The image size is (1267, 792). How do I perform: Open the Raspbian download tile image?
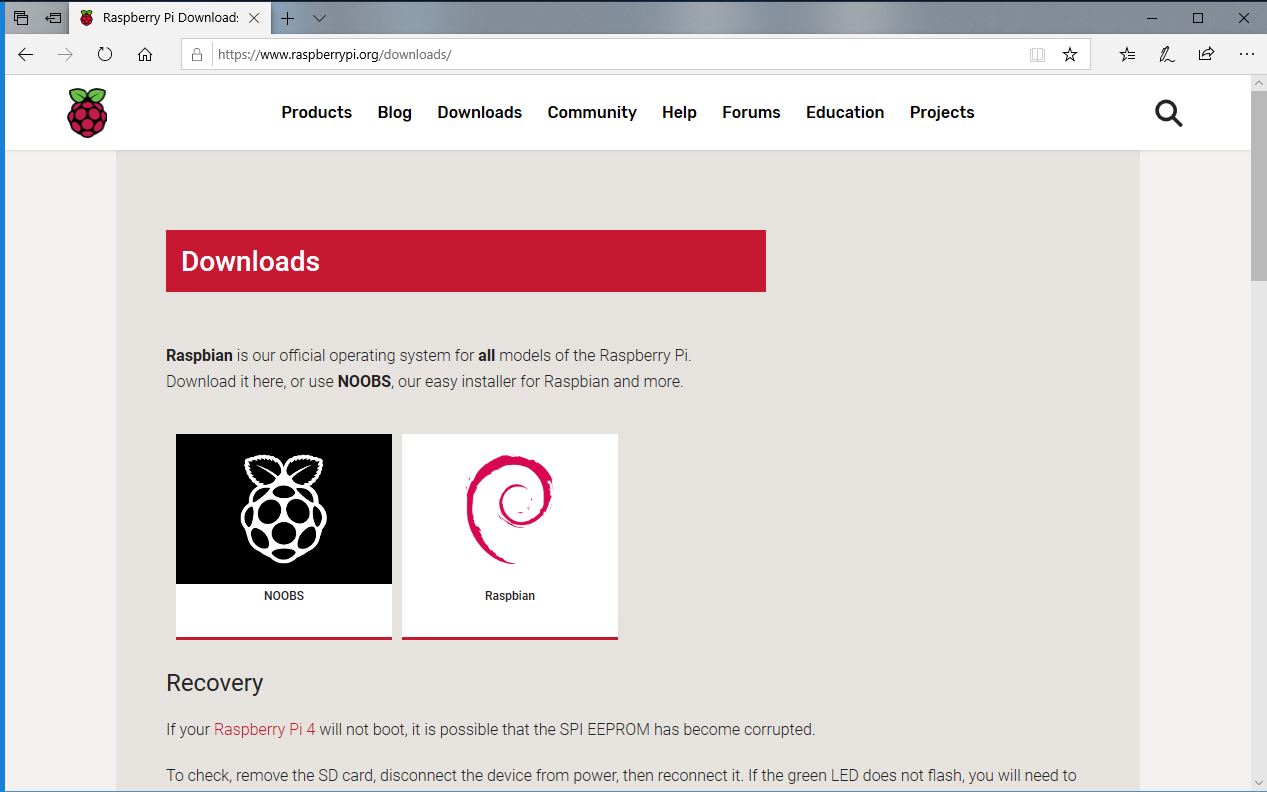(510, 509)
